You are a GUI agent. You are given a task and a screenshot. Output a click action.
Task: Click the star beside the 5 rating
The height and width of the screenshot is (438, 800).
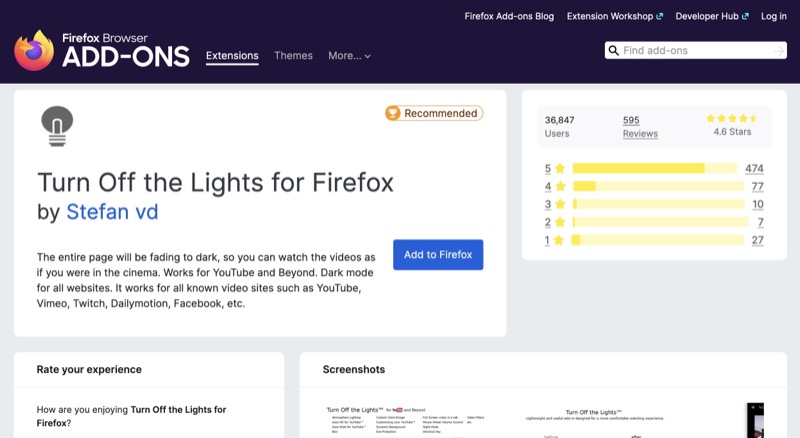tap(560, 168)
